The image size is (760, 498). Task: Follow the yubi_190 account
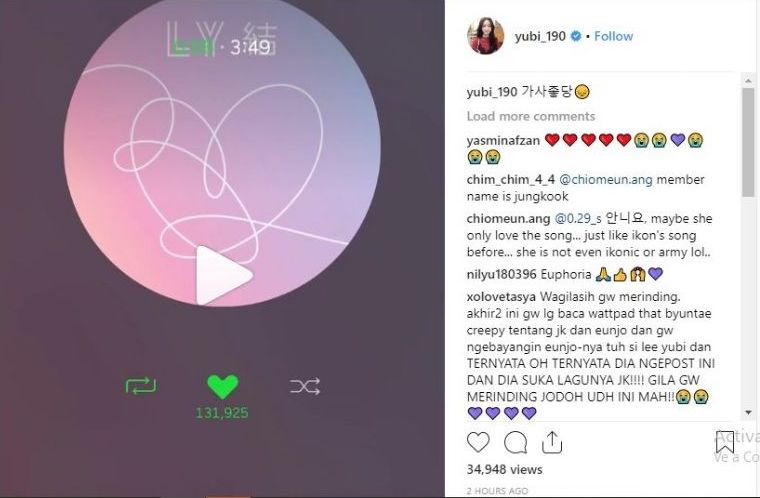613,36
